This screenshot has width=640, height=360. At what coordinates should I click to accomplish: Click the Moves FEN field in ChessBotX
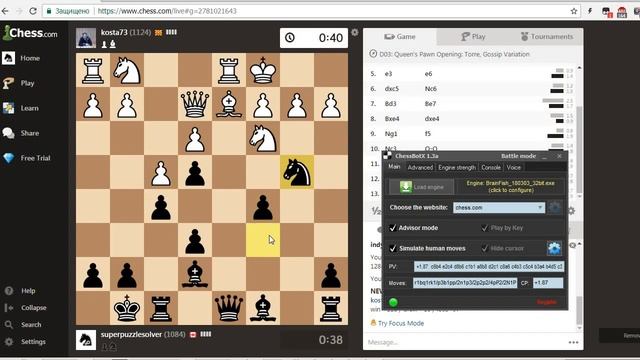pos(465,283)
